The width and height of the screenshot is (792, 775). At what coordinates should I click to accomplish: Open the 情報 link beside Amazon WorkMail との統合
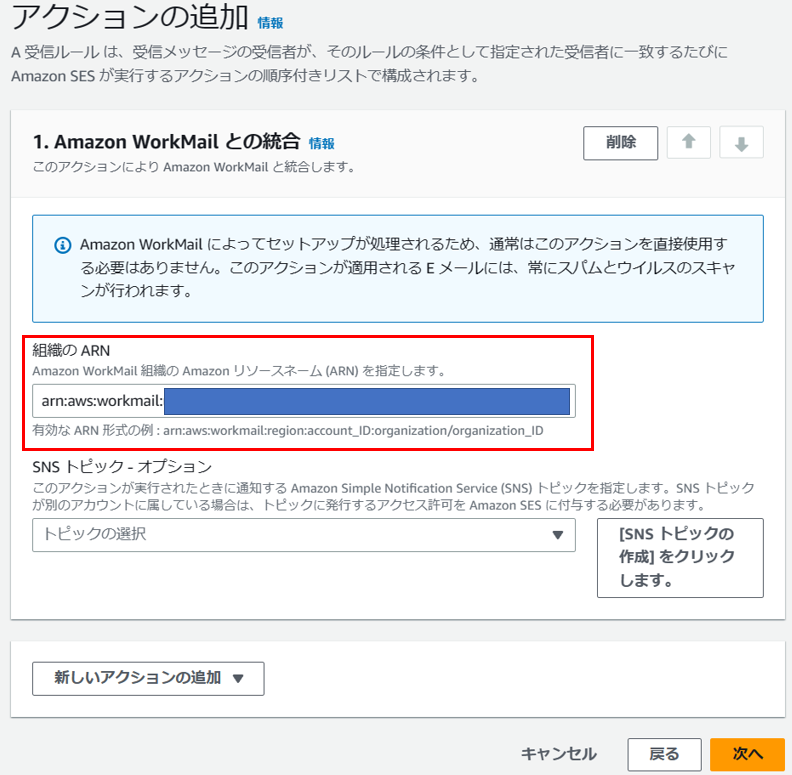322,143
